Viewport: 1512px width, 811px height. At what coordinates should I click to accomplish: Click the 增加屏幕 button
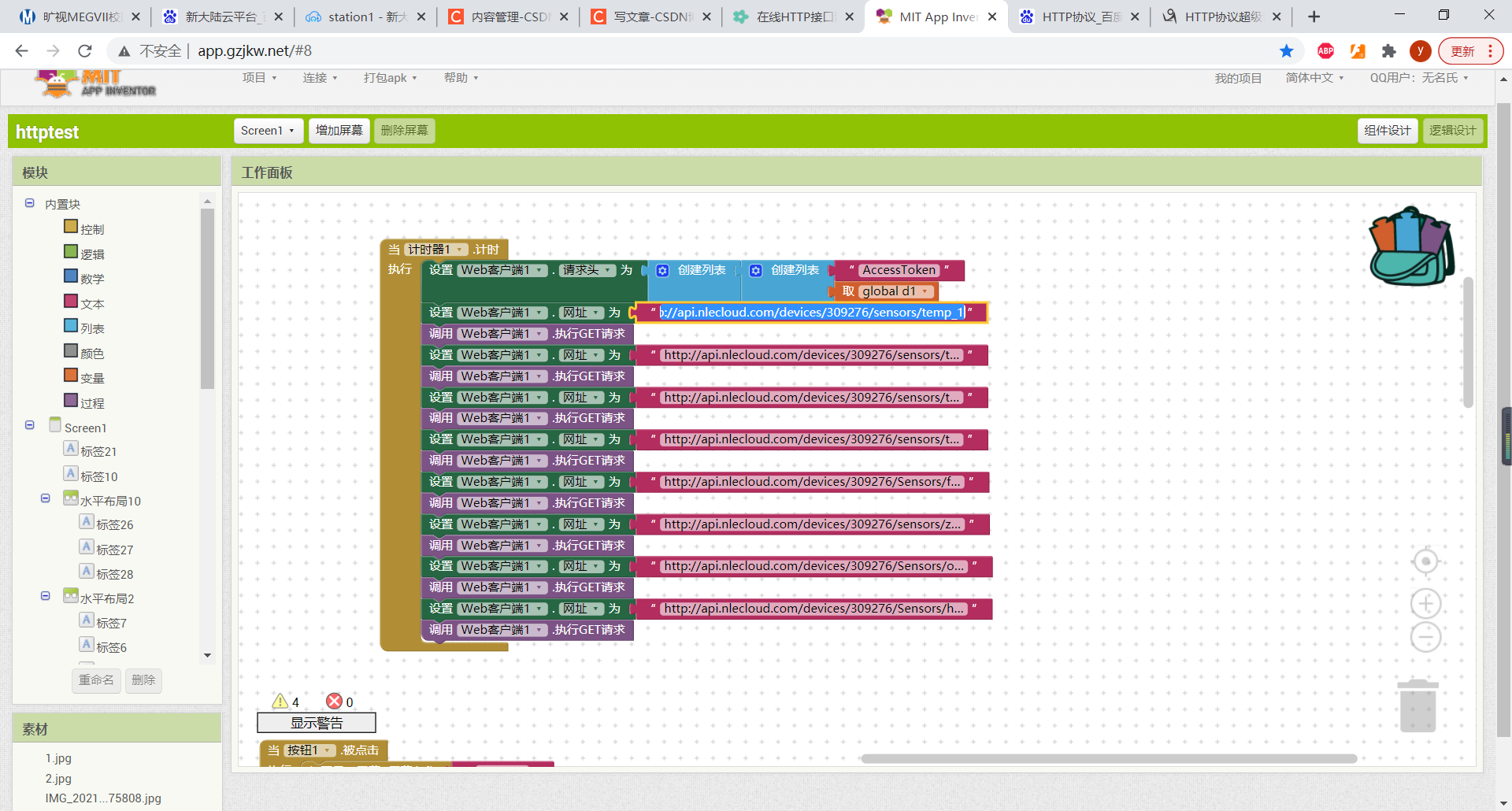339,131
